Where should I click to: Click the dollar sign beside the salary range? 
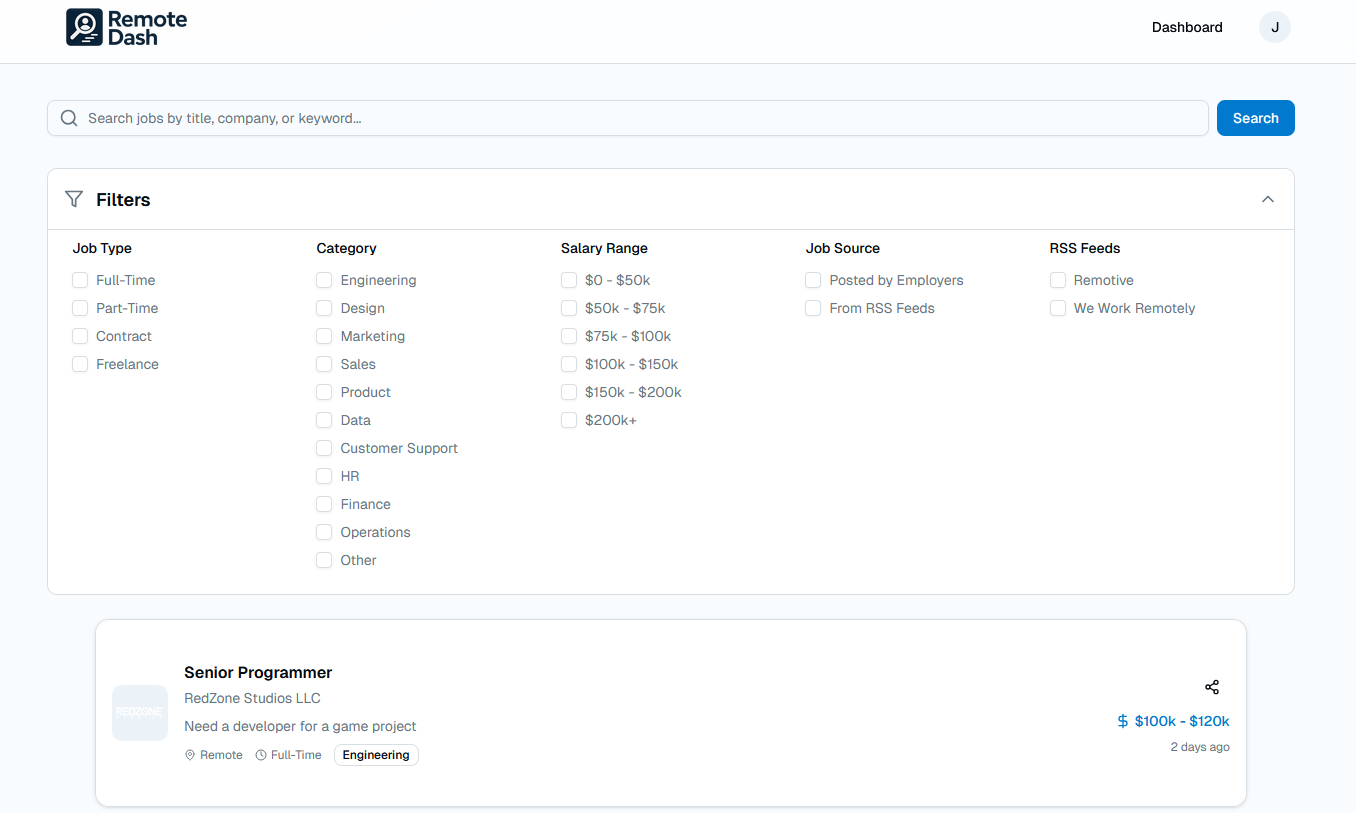click(1121, 720)
